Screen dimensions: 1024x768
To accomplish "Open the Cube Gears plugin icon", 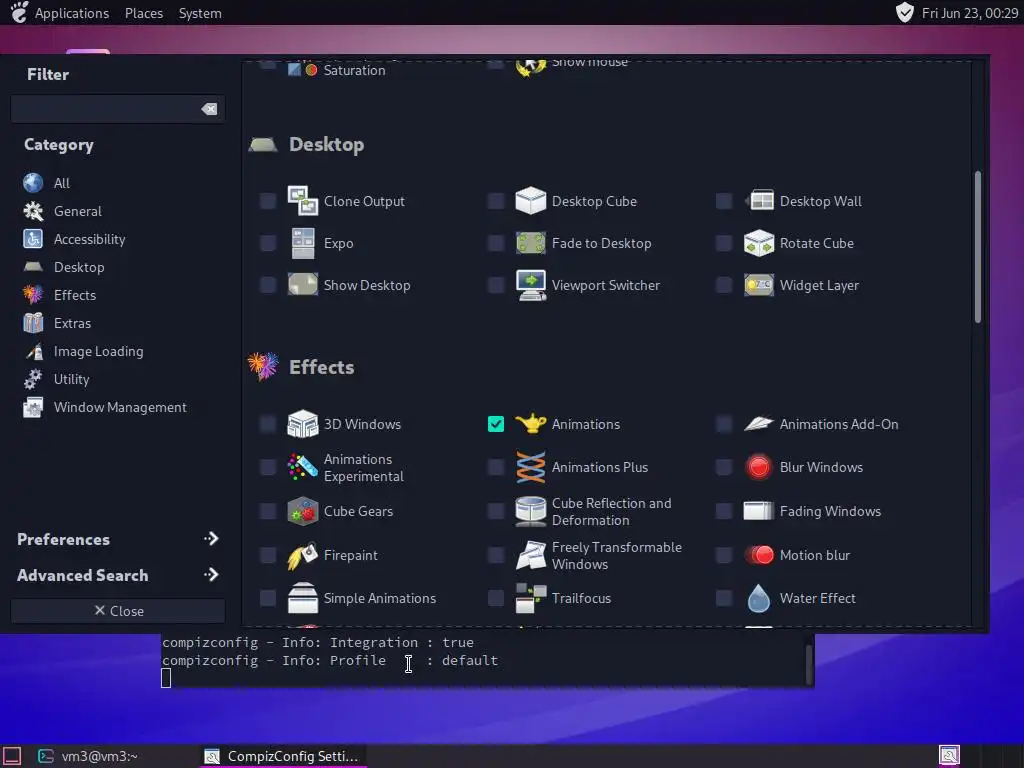I will [302, 511].
